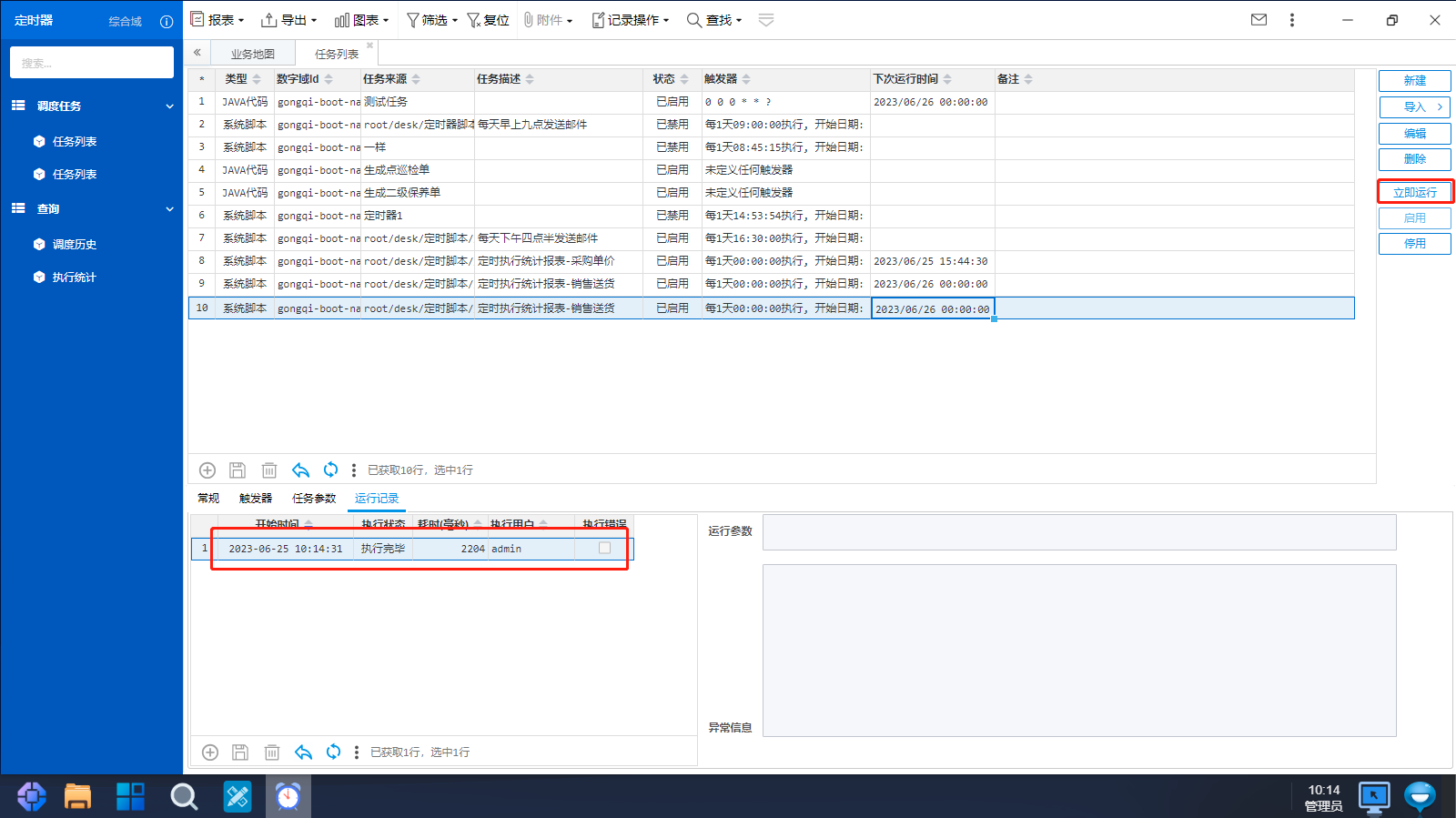
Task: Click the 删除 delete button
Action: coord(1414,159)
